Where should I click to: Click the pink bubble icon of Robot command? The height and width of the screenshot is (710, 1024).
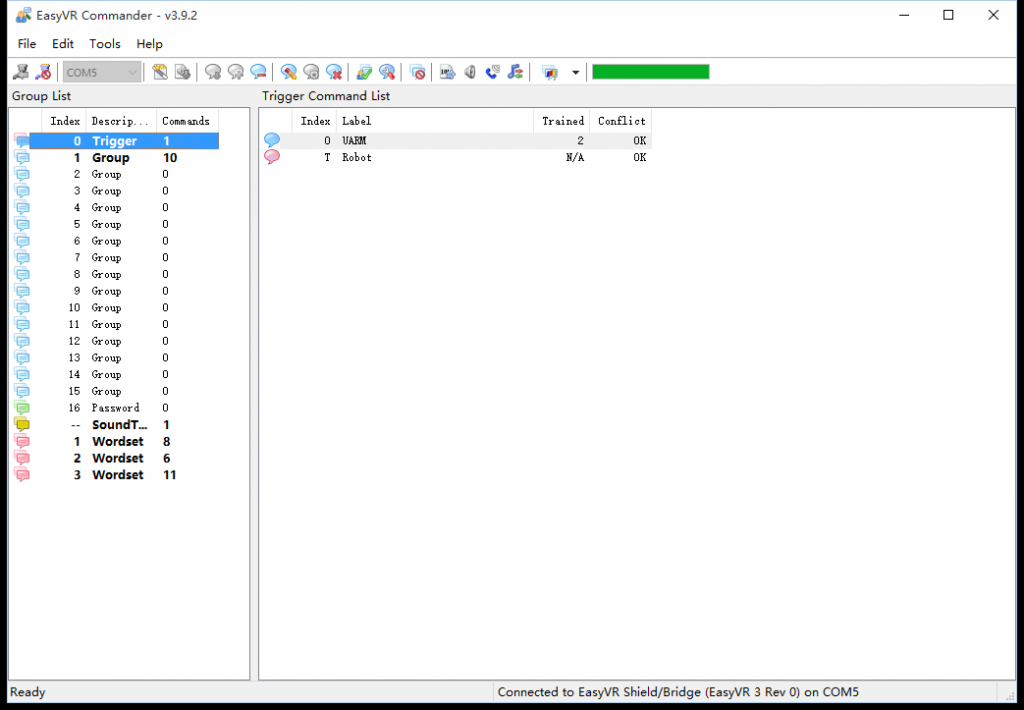click(272, 157)
